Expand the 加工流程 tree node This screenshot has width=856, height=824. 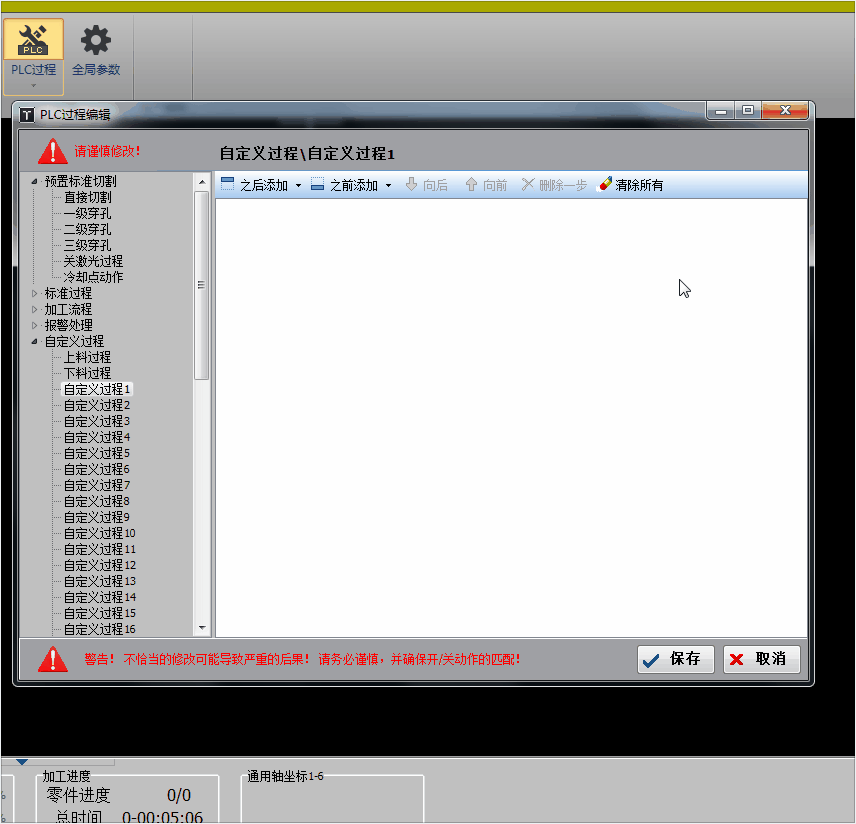[35, 309]
